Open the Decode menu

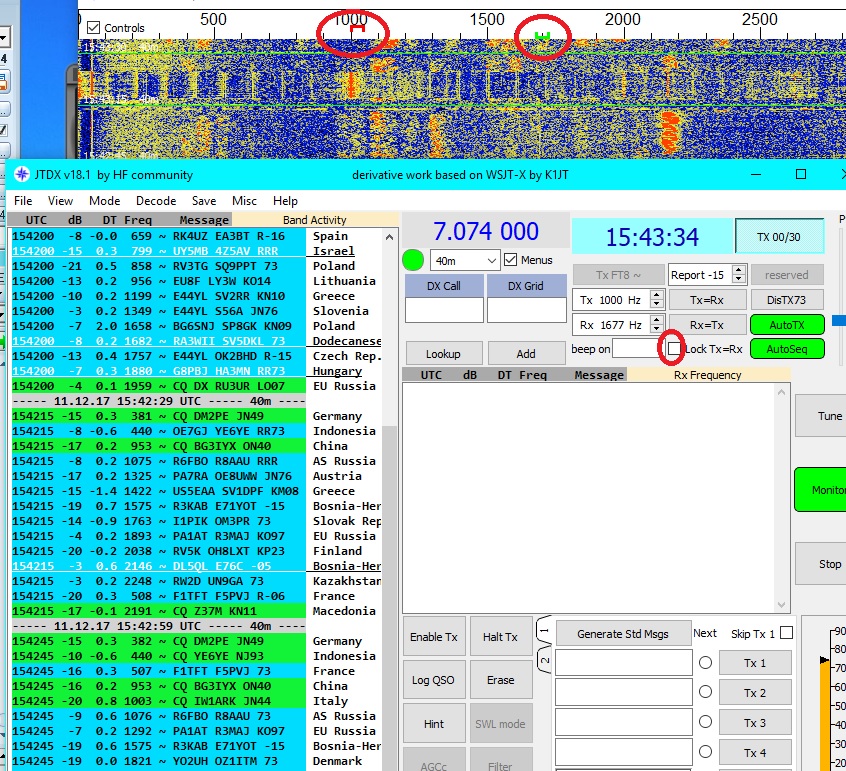pyautogui.click(x=156, y=201)
